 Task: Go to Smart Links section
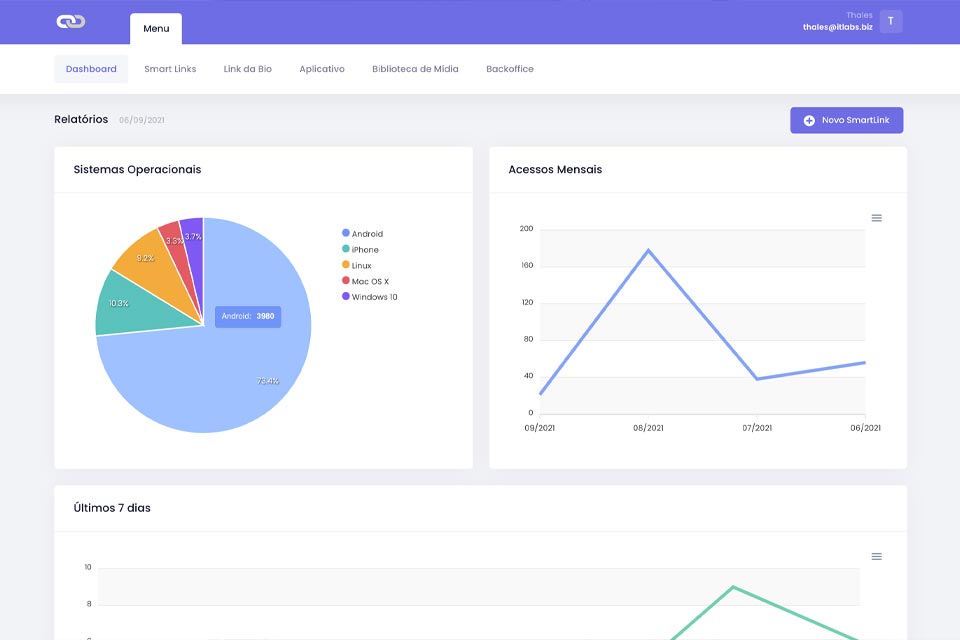coord(170,69)
